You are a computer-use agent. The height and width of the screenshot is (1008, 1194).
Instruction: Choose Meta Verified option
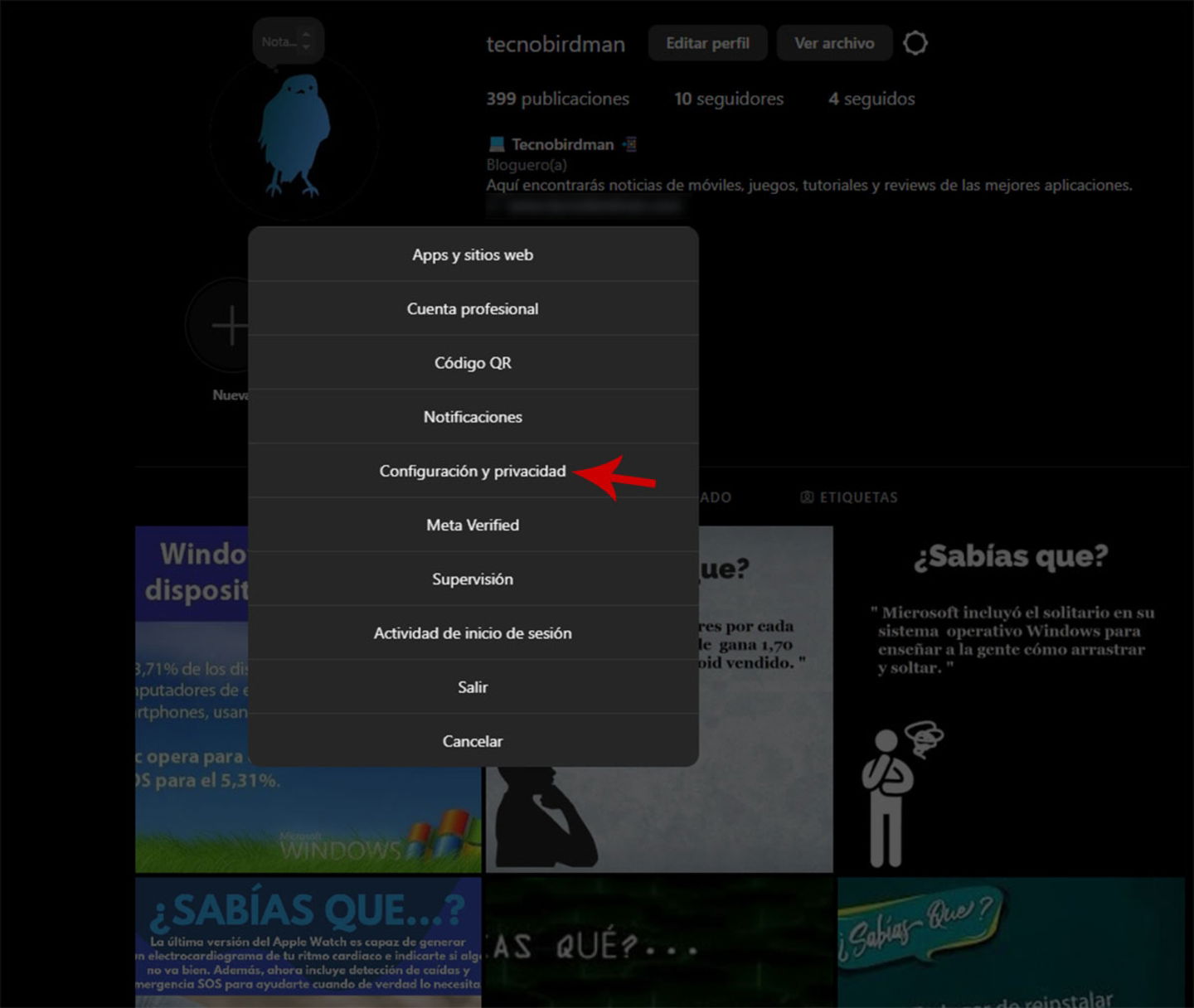[x=473, y=525]
